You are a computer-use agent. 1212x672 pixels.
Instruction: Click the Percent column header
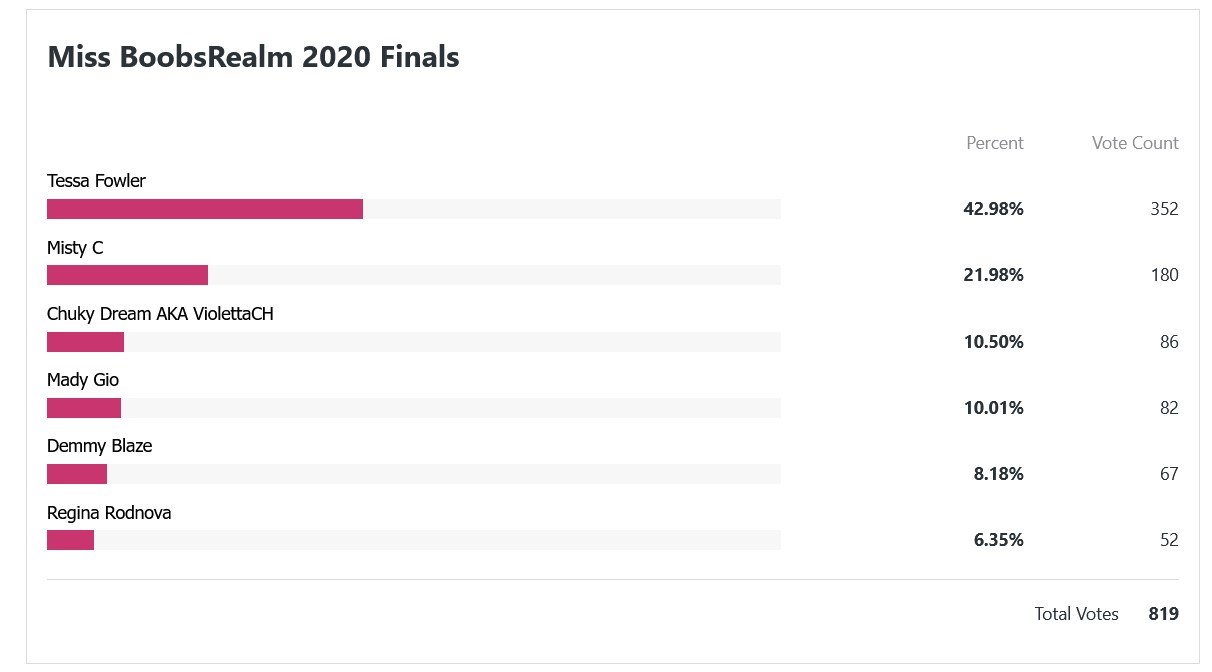tap(994, 143)
